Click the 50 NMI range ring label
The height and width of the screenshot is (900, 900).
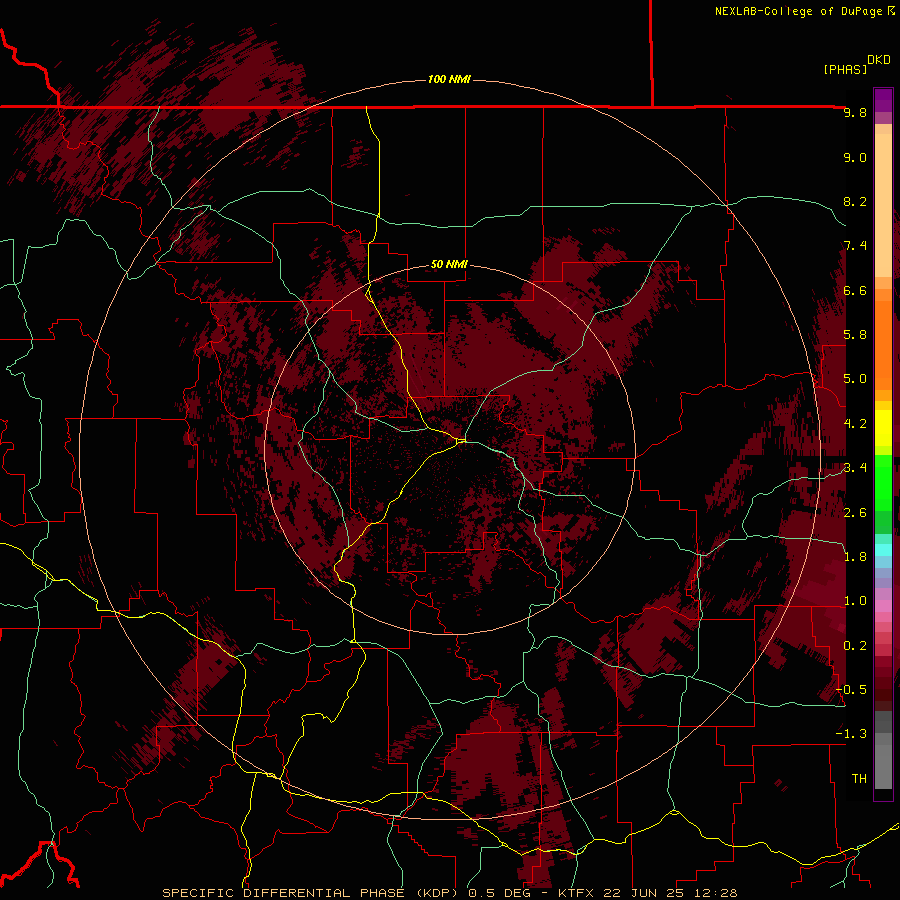pyautogui.click(x=449, y=264)
